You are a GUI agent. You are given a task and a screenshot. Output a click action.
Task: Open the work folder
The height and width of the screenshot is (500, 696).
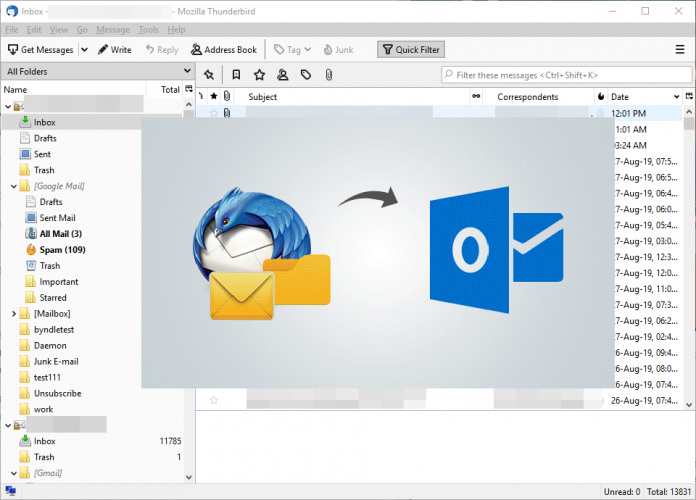pyautogui.click(x=43, y=409)
